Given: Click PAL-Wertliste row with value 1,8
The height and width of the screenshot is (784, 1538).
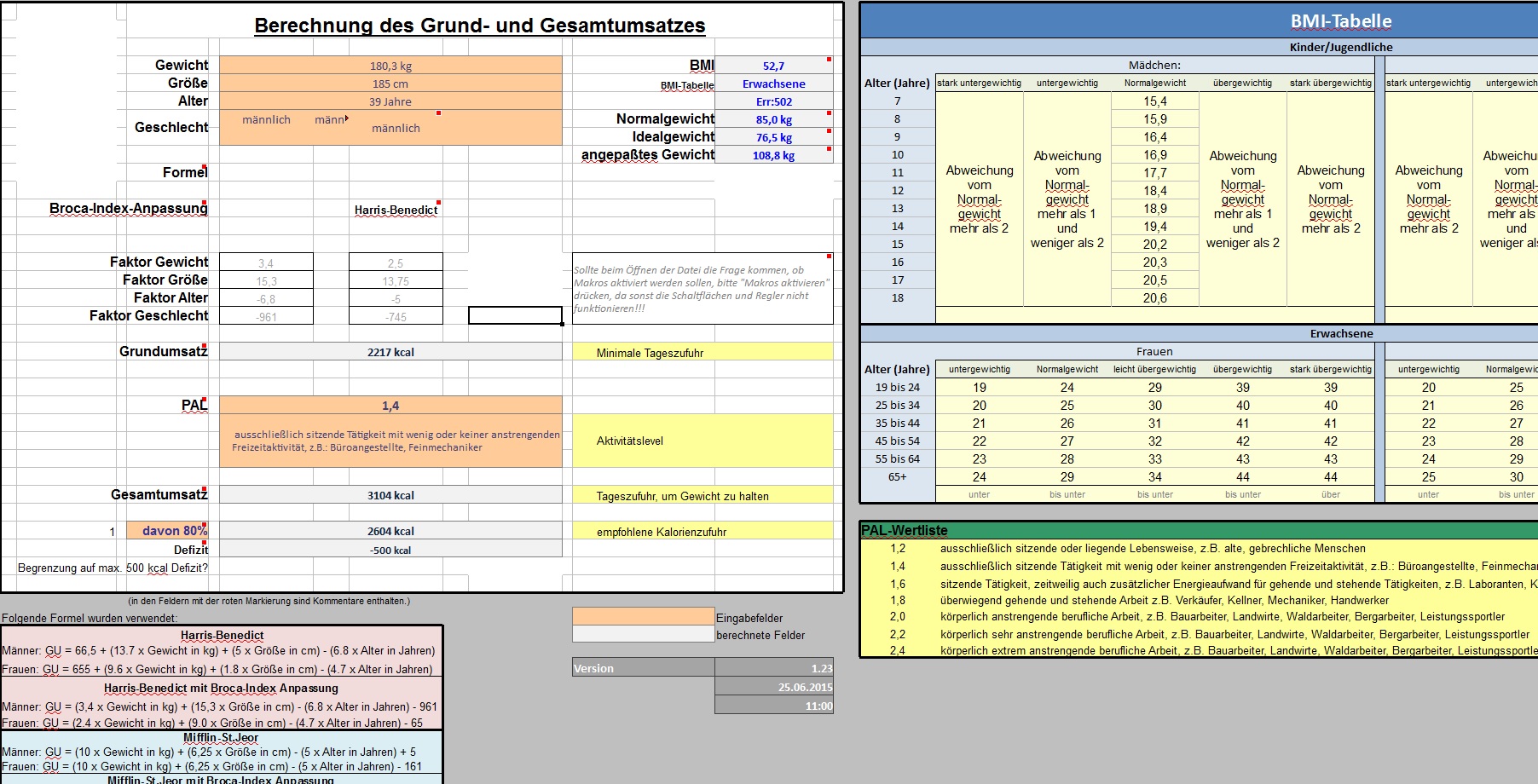Looking at the screenshot, I should coord(1199,600).
